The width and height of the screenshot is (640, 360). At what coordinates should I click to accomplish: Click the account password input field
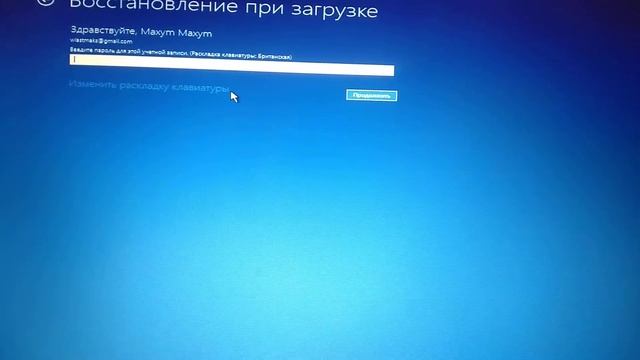232,65
